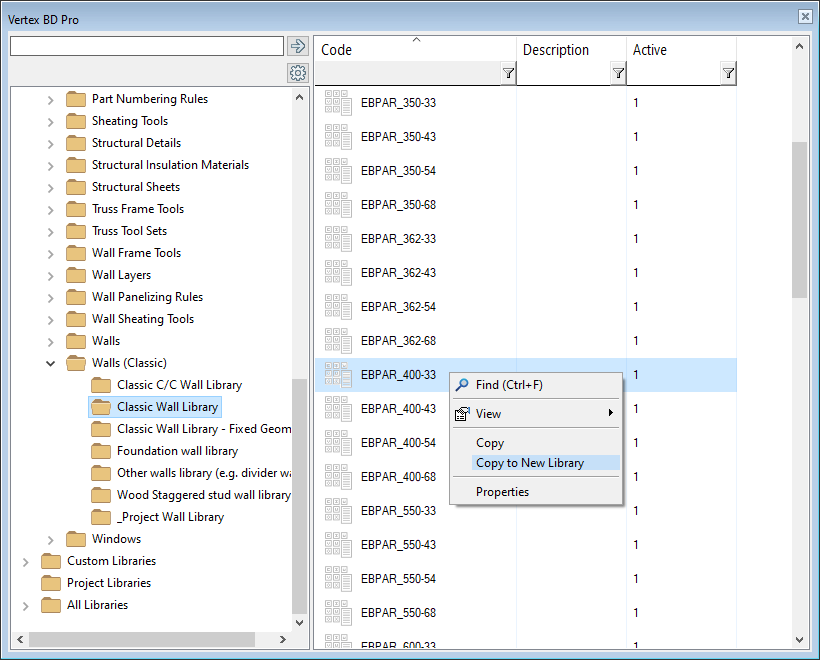The image size is (820, 660).
Task: Click the EBPAR_550-68 wall item icon
Action: tap(338, 613)
